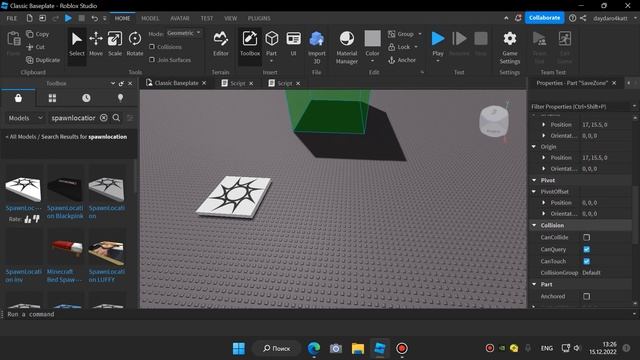Anchor the selected part
The width and height of the screenshot is (640, 360).
[x=402, y=60]
